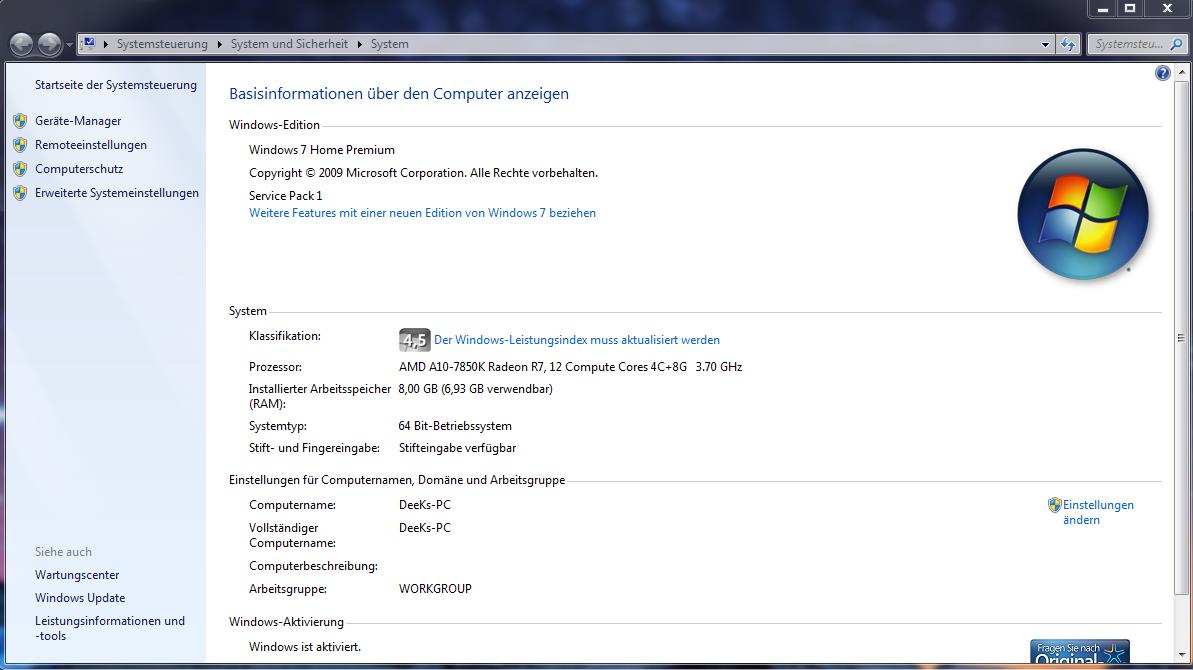Open Wartungscenter link
Viewport: 1193px width, 670px height.
coord(77,575)
